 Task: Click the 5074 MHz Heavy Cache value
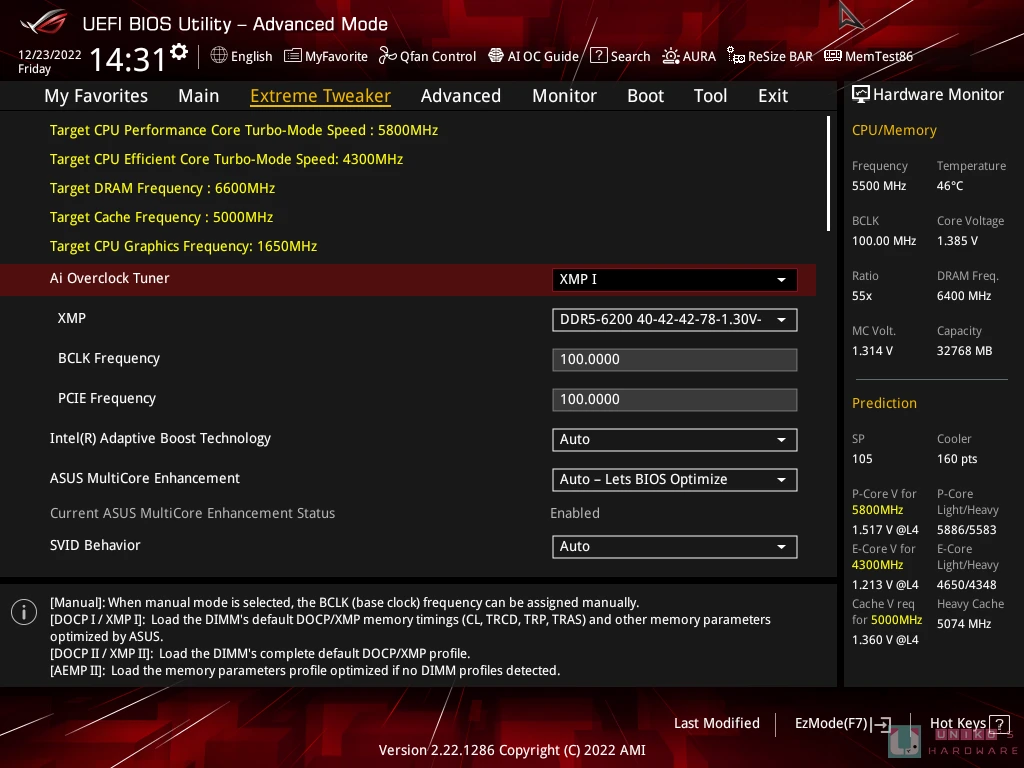click(x=964, y=624)
